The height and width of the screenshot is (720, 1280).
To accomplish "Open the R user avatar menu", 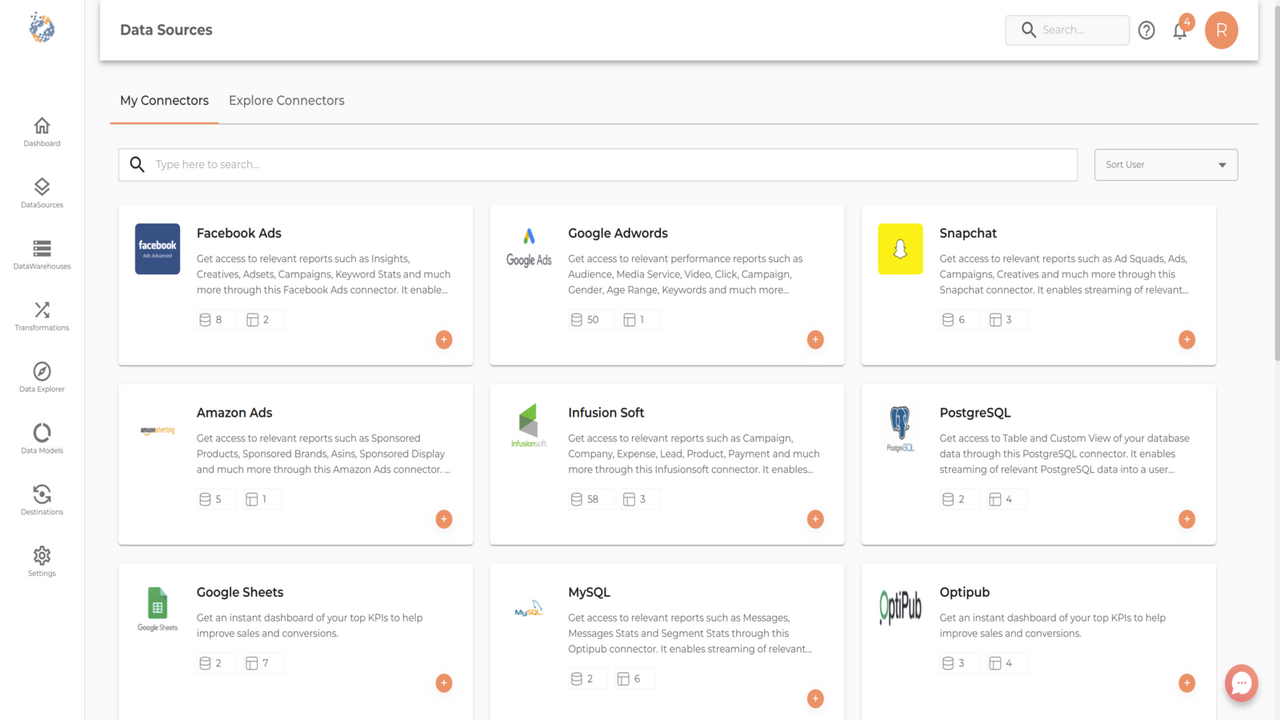I will point(1221,30).
